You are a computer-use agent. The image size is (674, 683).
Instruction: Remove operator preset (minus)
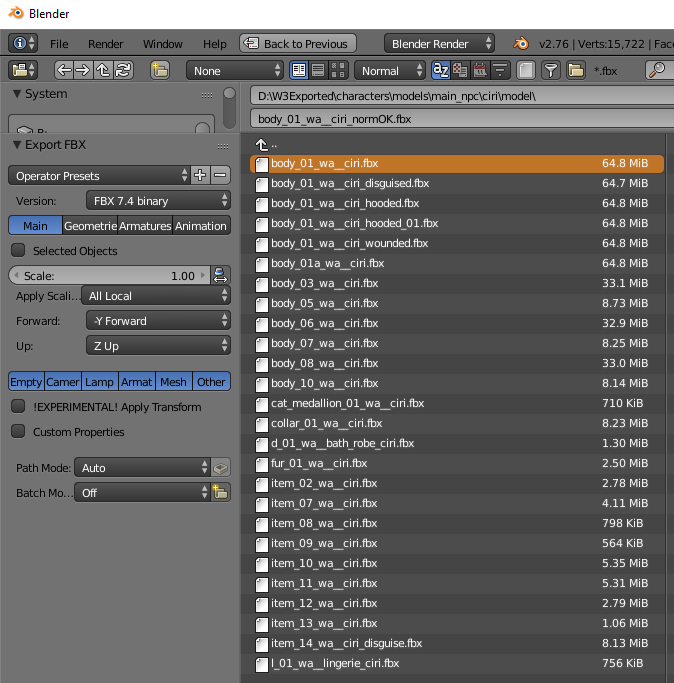point(220,175)
